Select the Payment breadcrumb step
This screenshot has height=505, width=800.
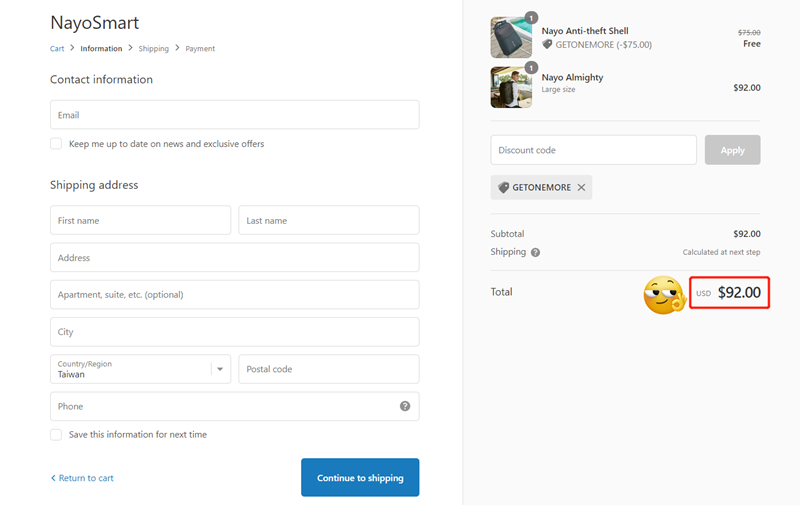[200, 48]
